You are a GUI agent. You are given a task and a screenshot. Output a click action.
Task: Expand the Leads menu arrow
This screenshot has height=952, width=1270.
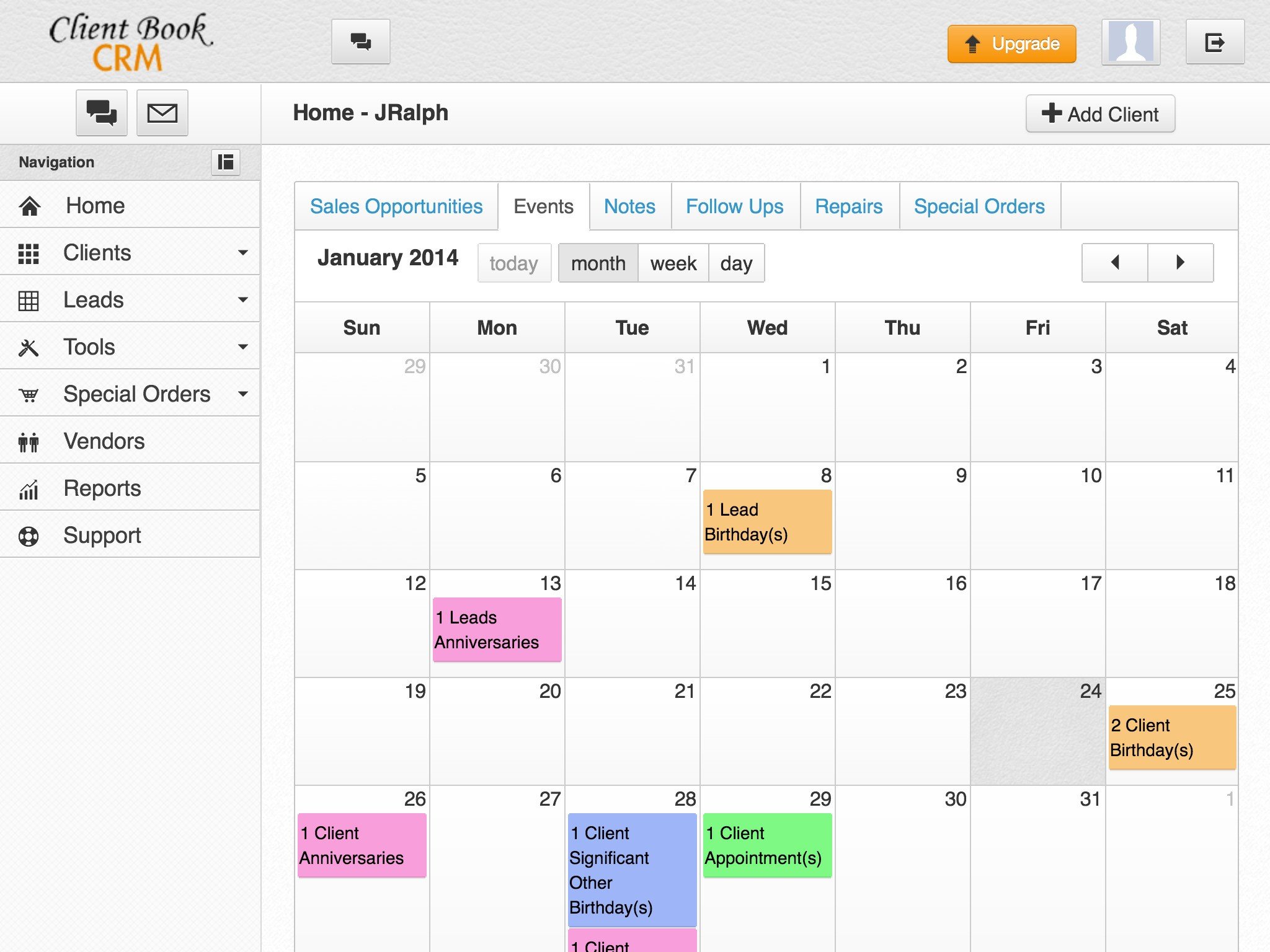pyautogui.click(x=243, y=299)
